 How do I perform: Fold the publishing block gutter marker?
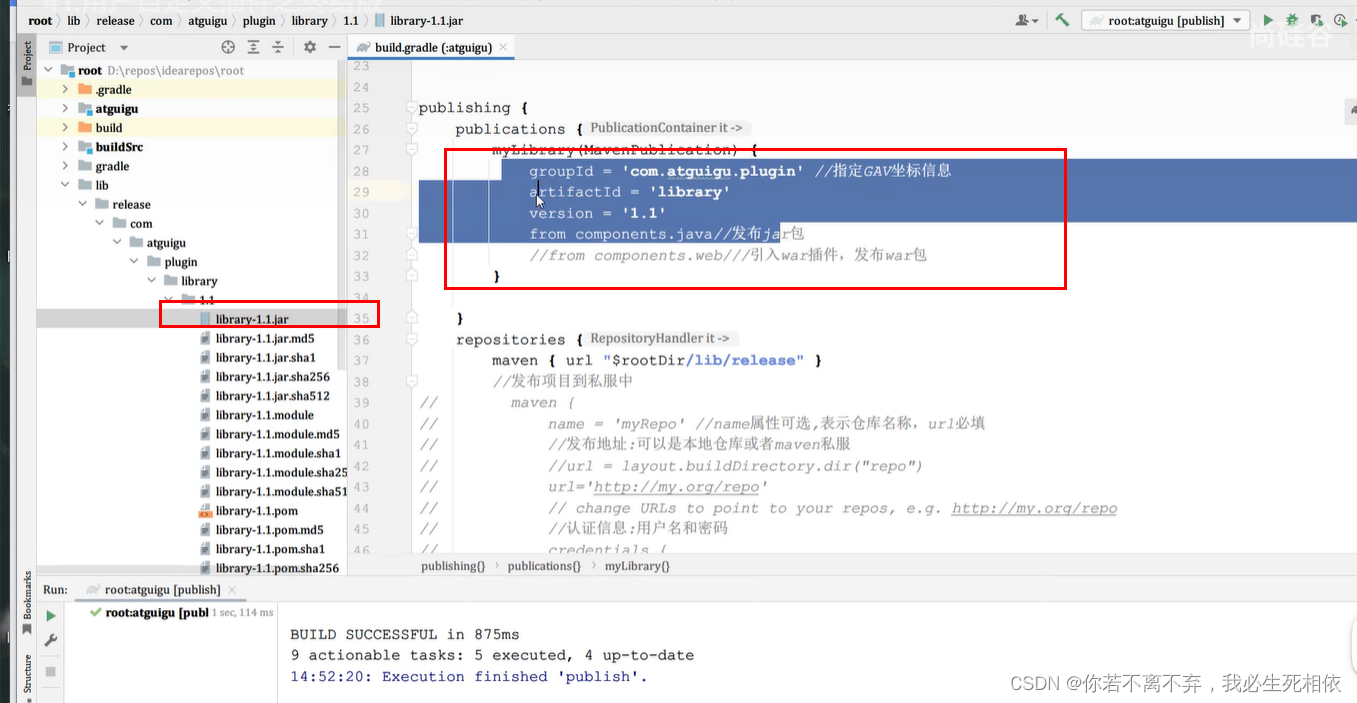411,108
